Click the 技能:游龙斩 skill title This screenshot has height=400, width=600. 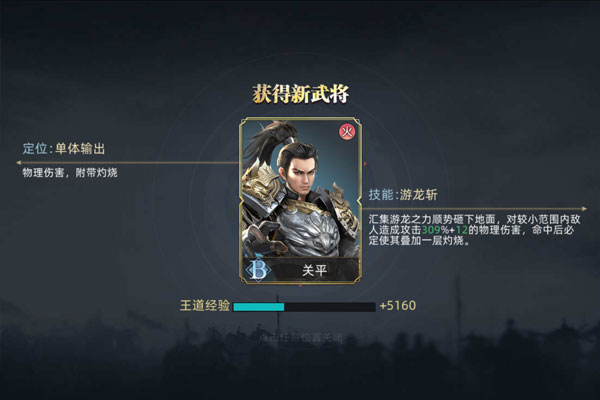pos(403,195)
